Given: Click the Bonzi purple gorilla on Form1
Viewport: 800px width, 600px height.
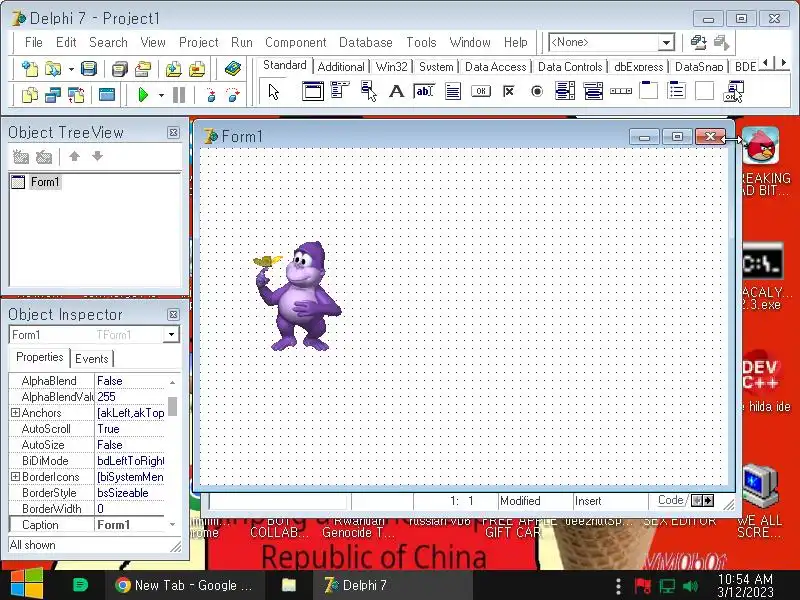Looking at the screenshot, I should (298, 296).
